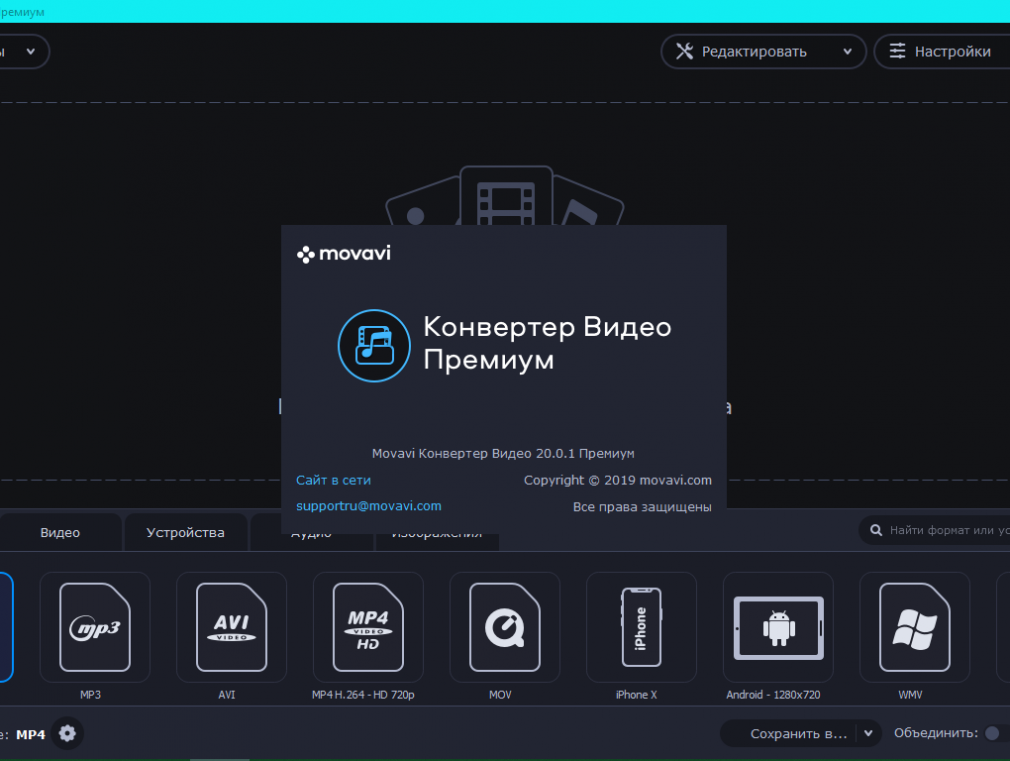Click the magnifier icon in format search

[876, 530]
